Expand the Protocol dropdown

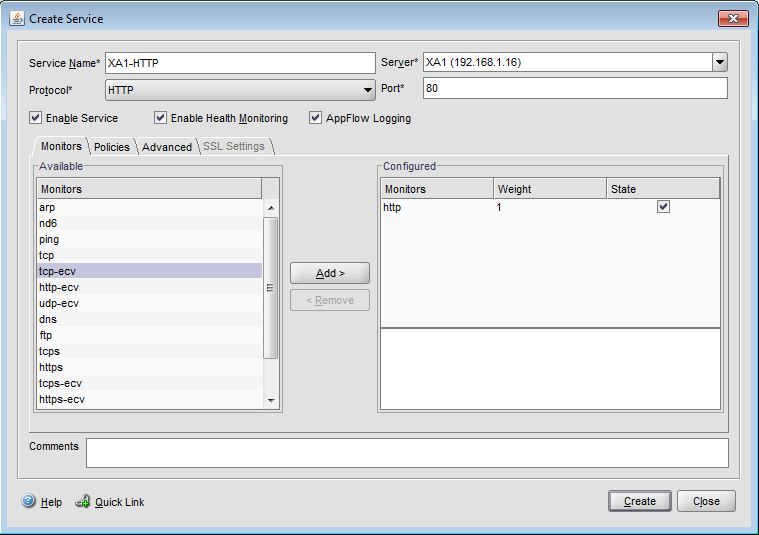(x=367, y=90)
